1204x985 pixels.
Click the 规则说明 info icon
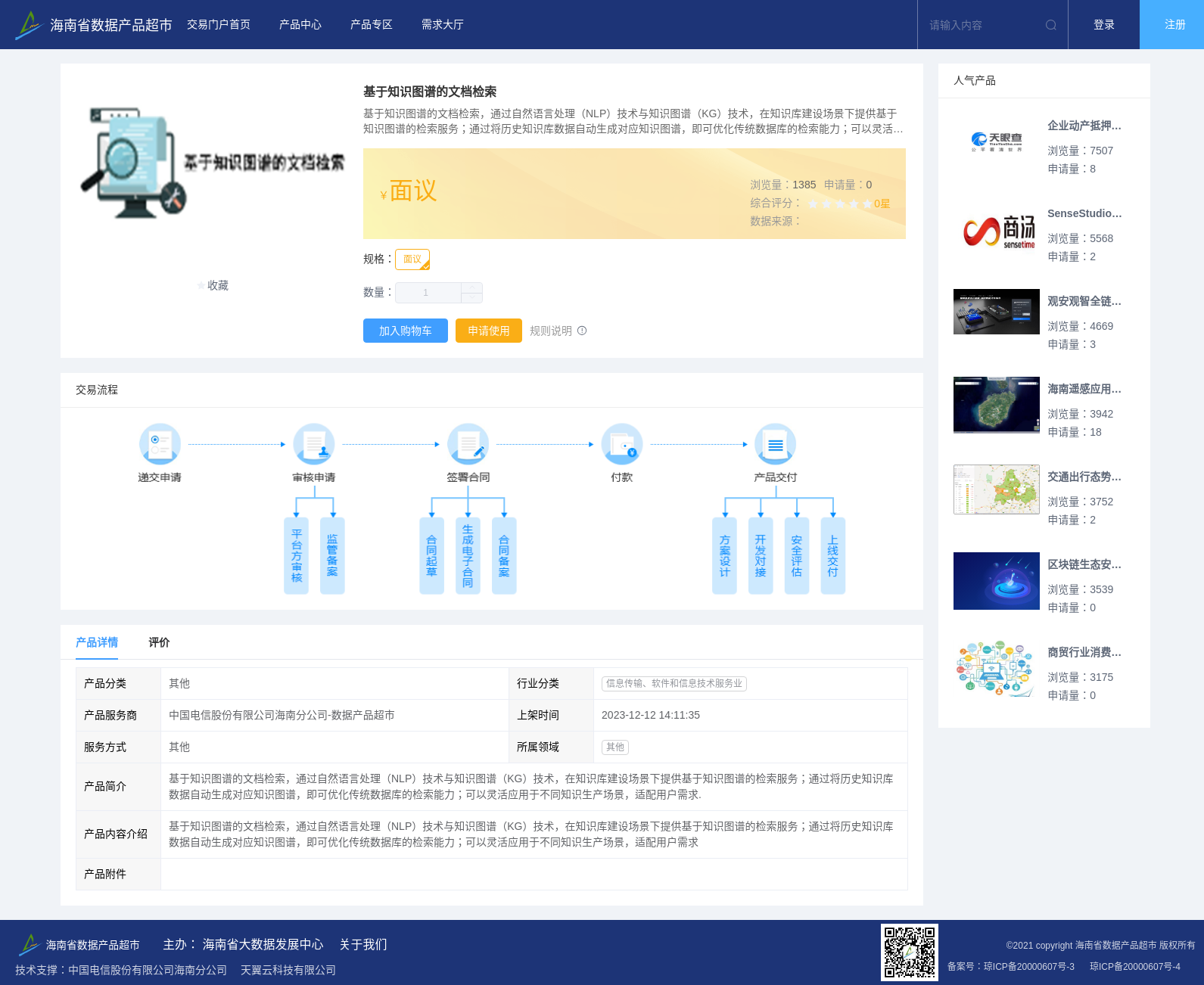(x=582, y=331)
